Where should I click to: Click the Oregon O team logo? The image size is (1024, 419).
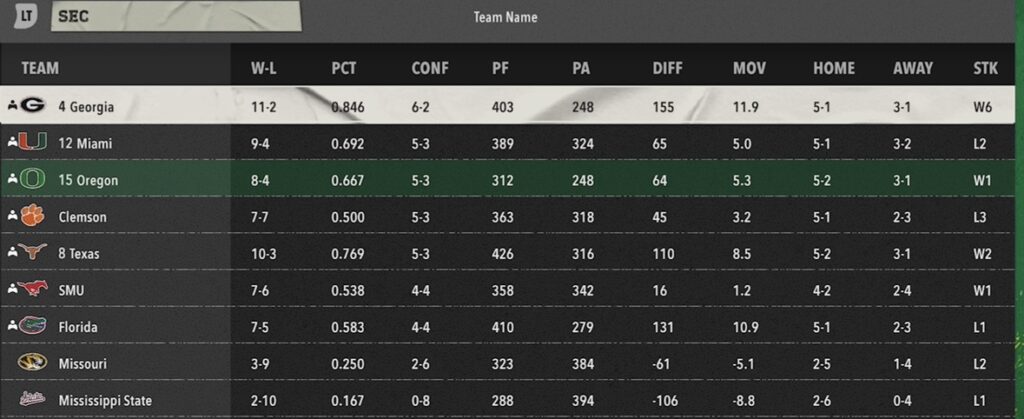pos(32,178)
